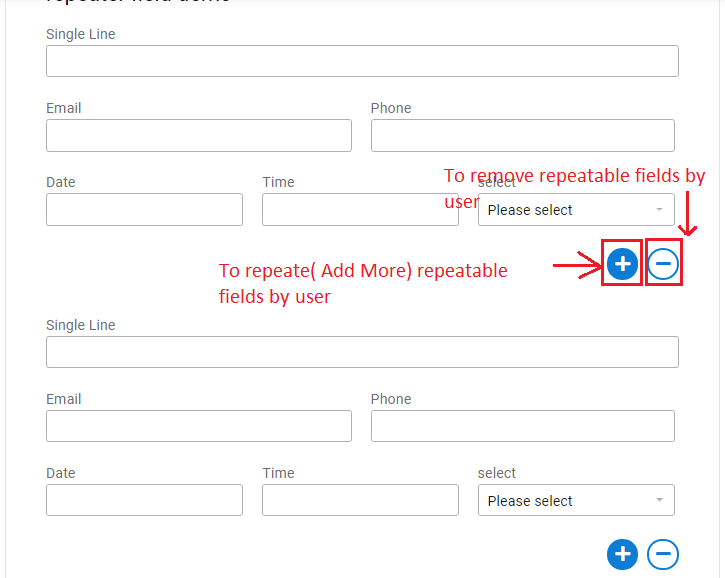Click the Phone input in the first group
Image resolution: width=725 pixels, height=578 pixels.
tap(522, 136)
